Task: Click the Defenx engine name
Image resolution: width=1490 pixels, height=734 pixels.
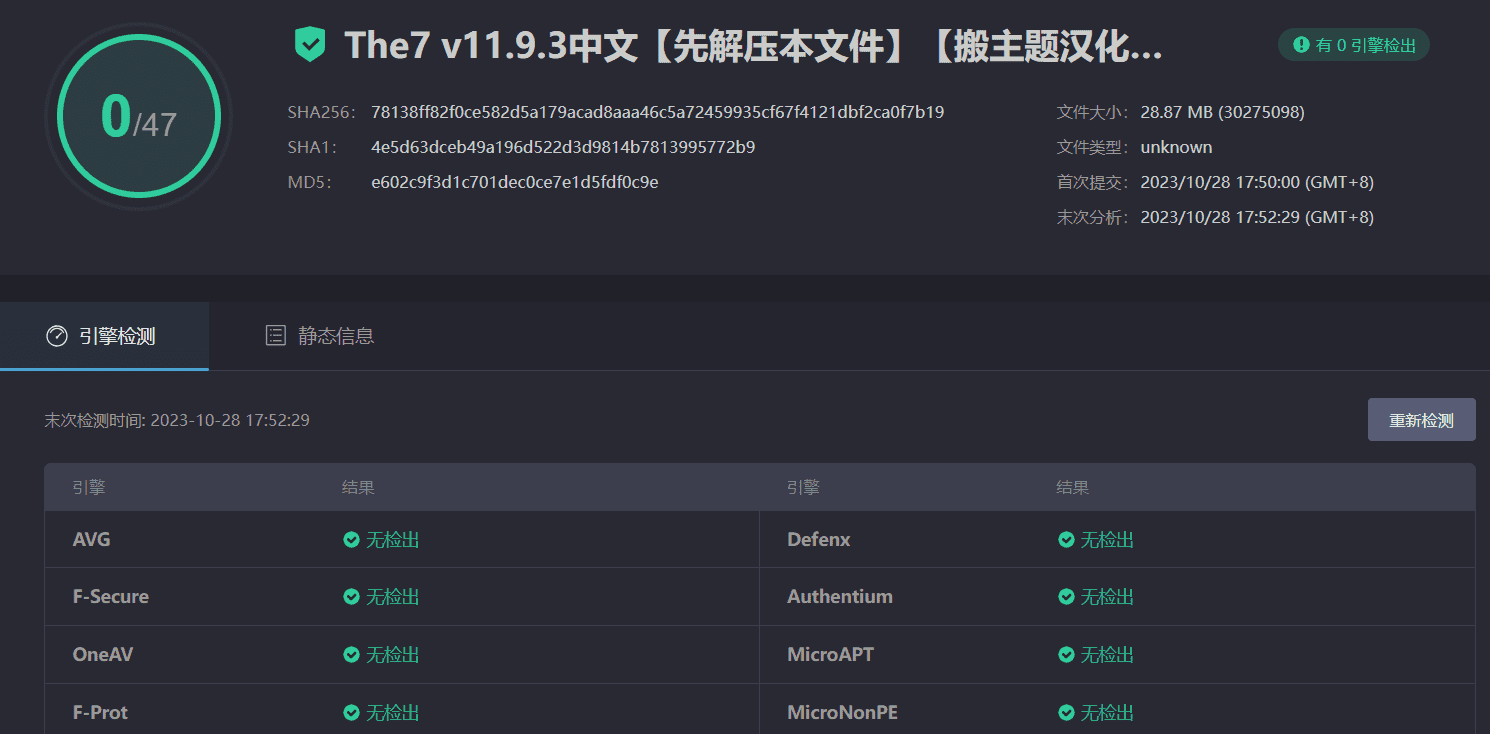Action: 819,540
